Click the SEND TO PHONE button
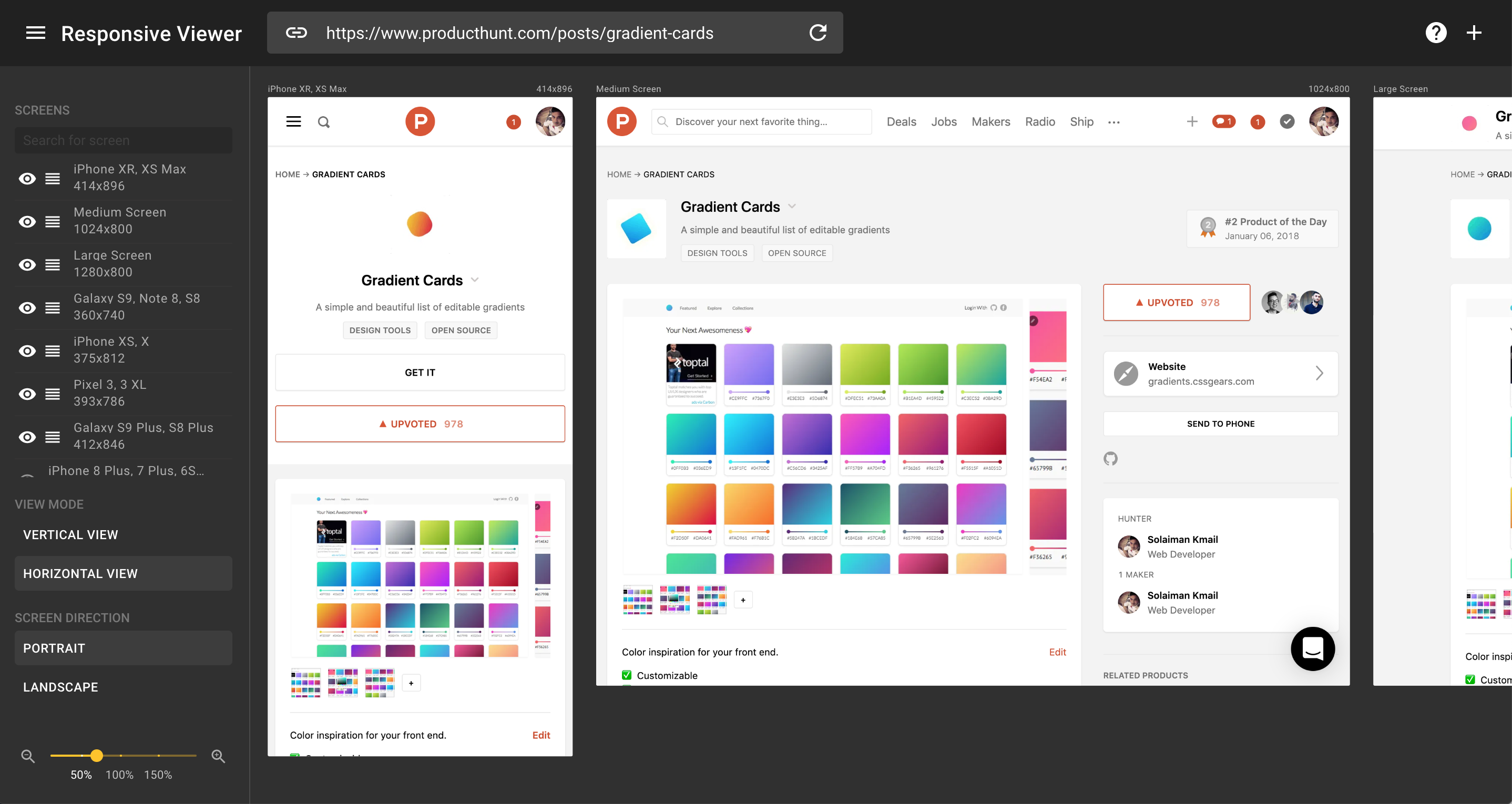The image size is (1512, 804). point(1220,424)
